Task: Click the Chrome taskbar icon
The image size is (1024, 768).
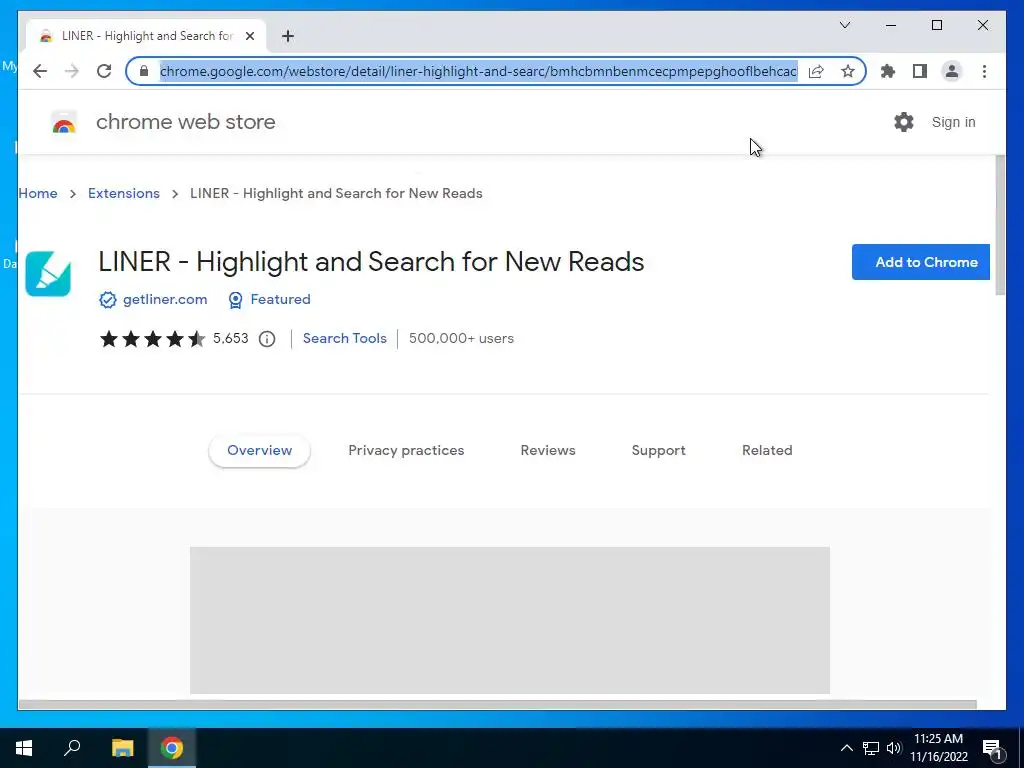Action: (x=172, y=748)
